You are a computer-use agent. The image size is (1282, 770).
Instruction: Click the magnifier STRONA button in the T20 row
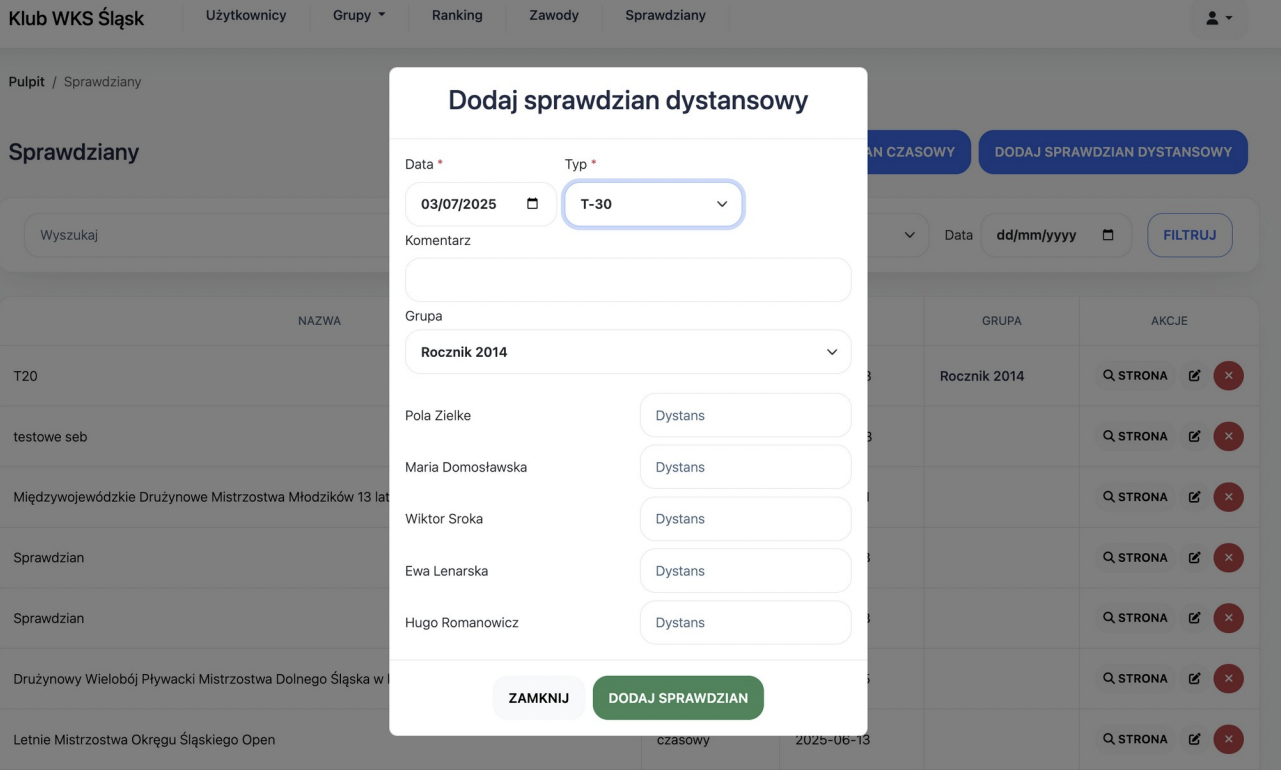[1135, 376]
